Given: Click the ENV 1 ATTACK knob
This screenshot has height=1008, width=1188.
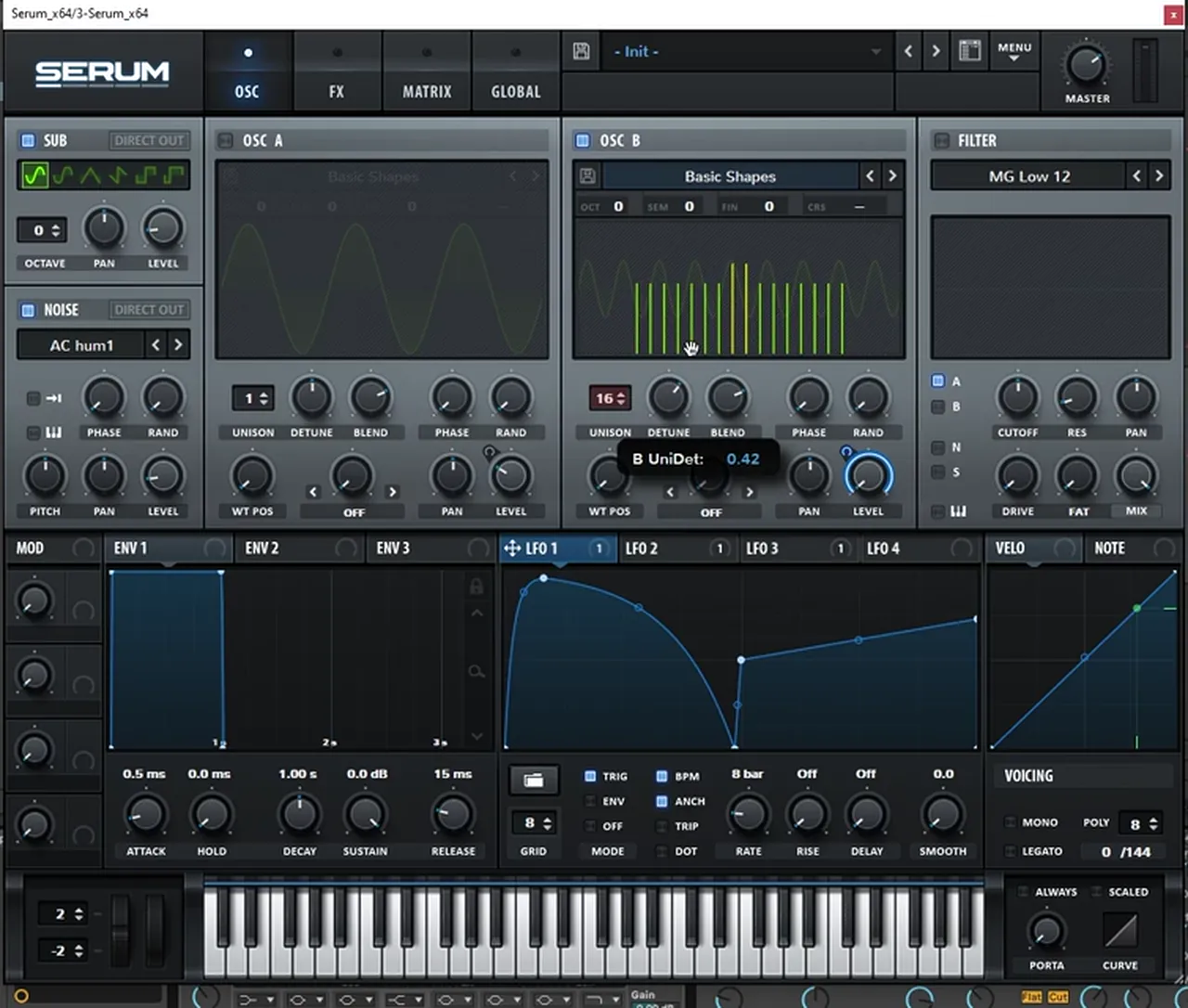Looking at the screenshot, I should click(x=146, y=815).
